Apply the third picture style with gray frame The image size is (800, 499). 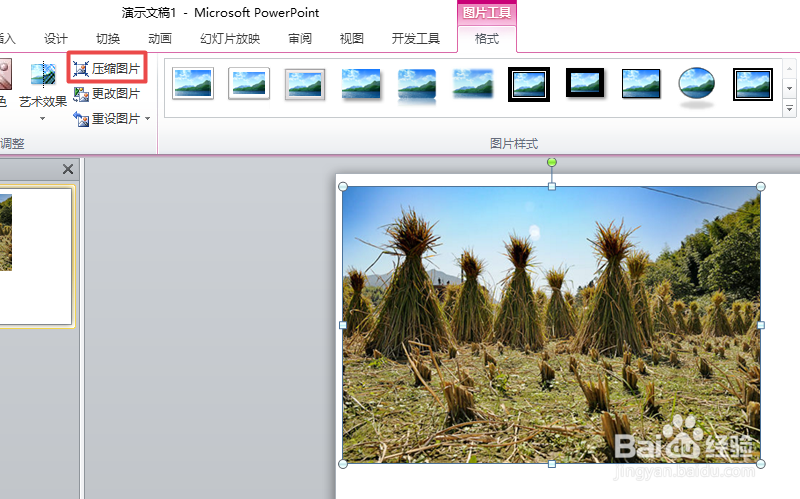coord(305,84)
